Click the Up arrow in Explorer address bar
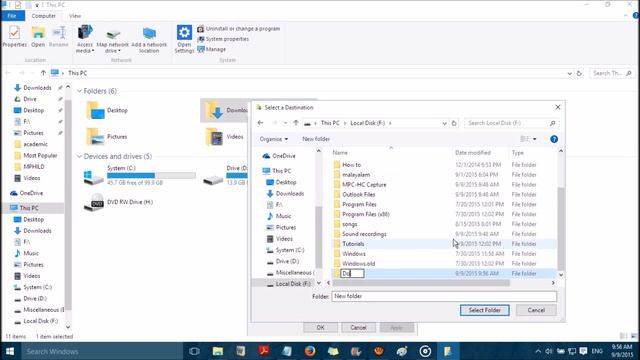Viewport: 640px width, 360px height. 43,73
